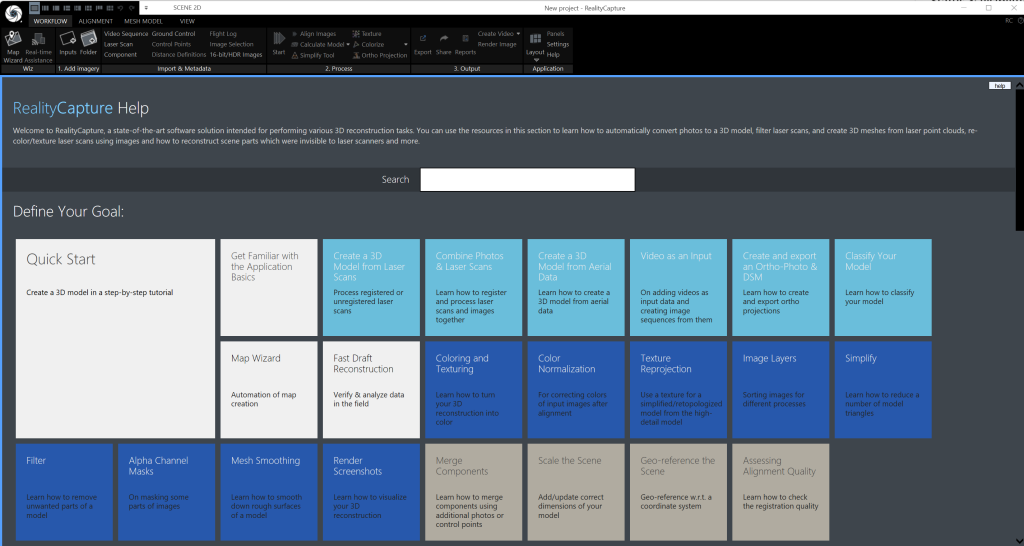Open the Texture Reprojection tile
Viewport: 1024px width, 546px height.
pos(679,390)
